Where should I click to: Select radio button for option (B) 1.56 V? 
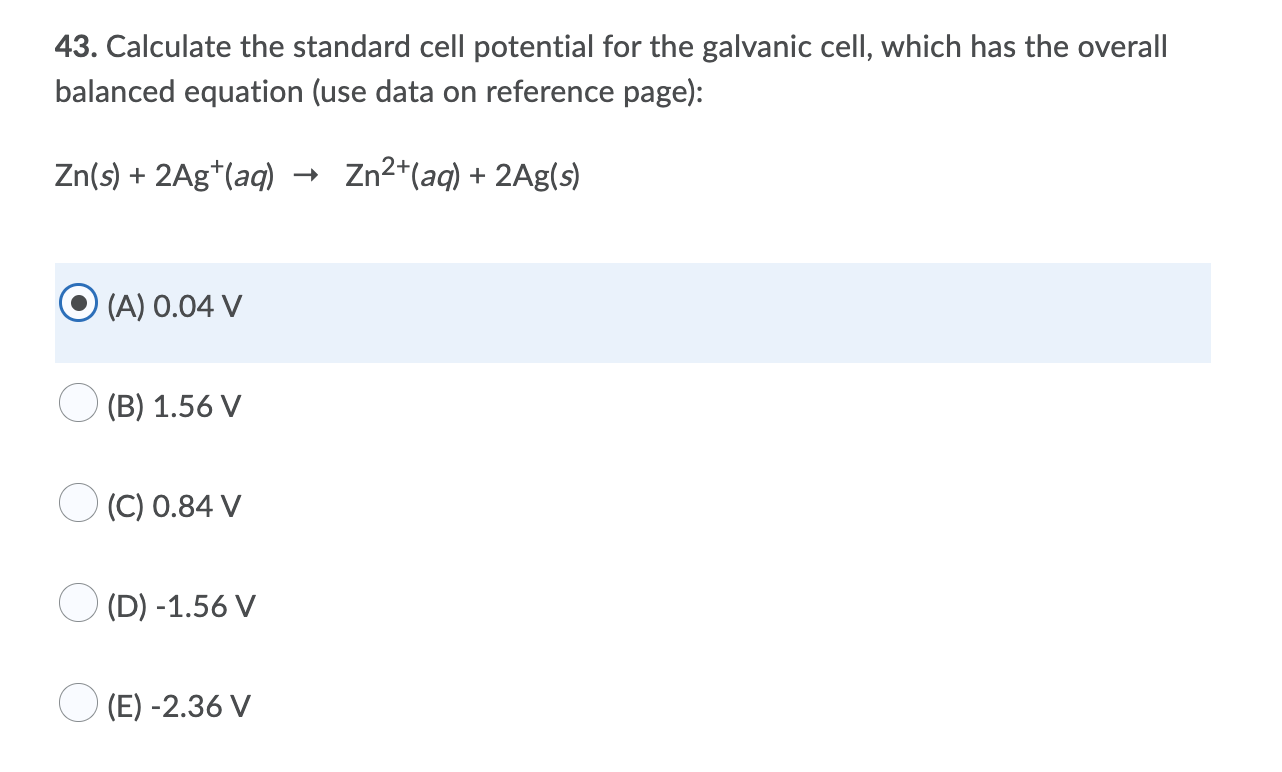point(78,403)
